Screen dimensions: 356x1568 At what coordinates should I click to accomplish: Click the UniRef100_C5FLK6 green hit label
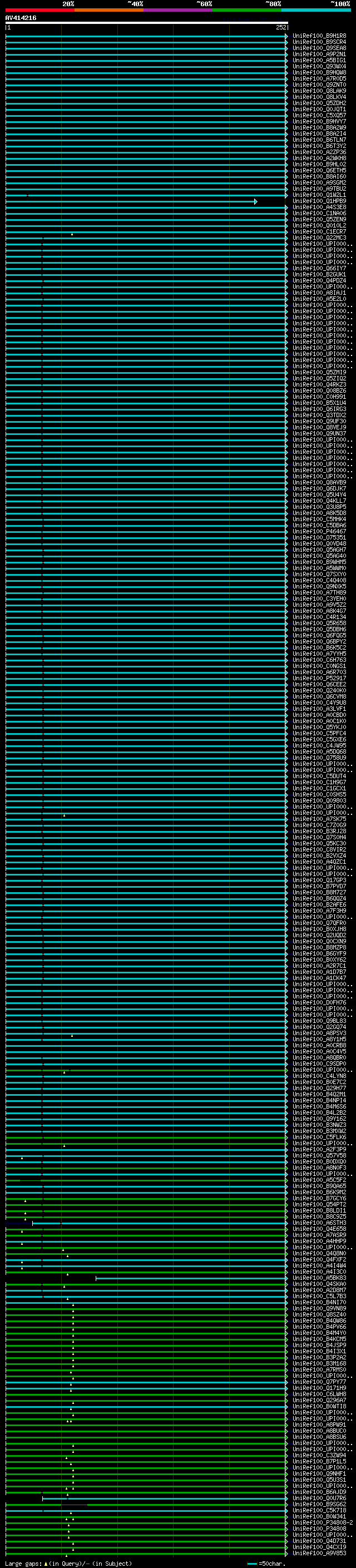[319, 1137]
